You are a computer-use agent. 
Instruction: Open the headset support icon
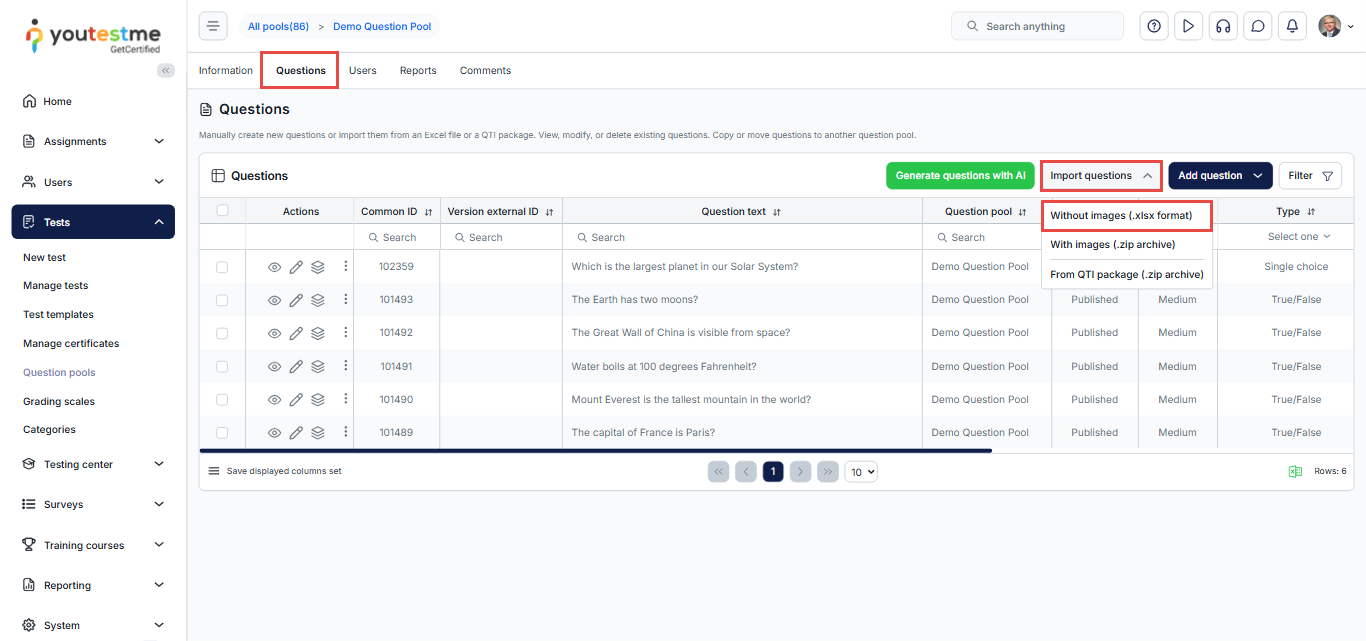1222,27
